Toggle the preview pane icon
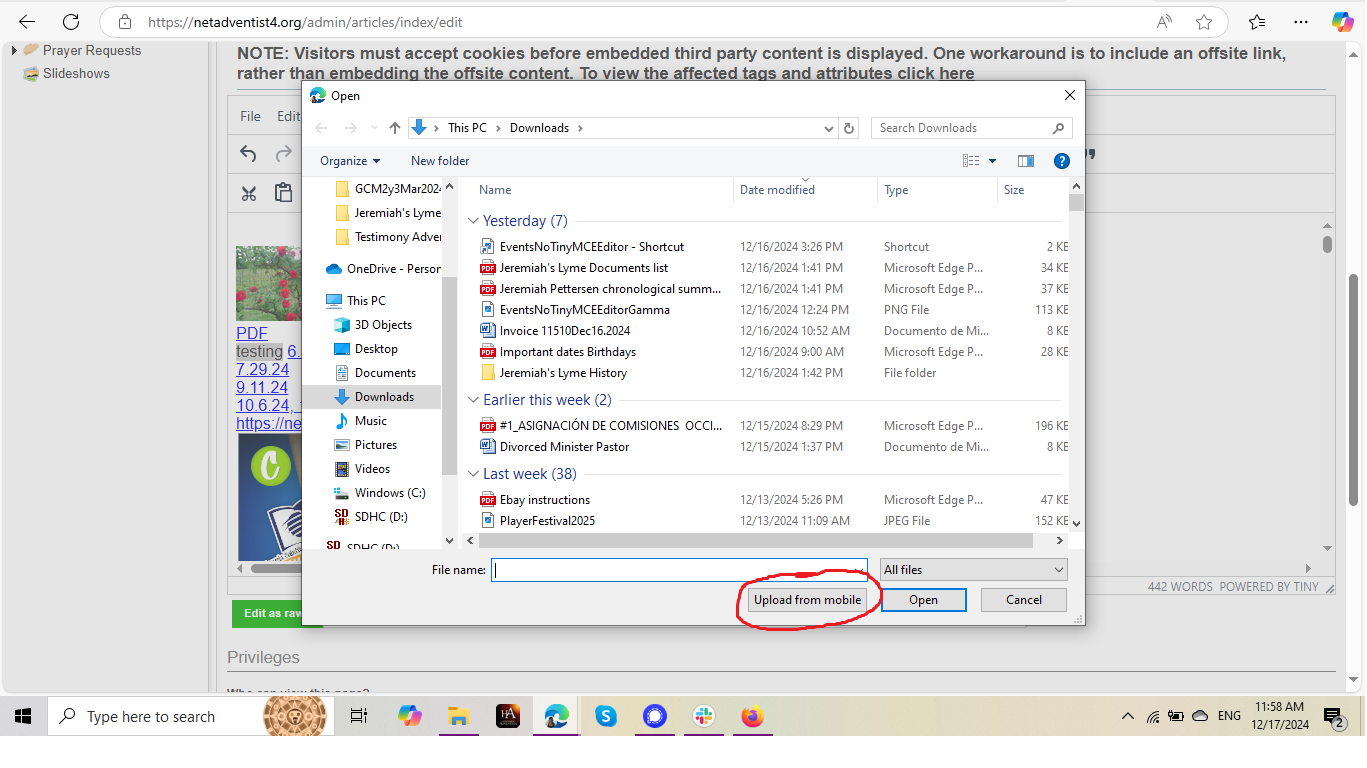 pos(1025,161)
